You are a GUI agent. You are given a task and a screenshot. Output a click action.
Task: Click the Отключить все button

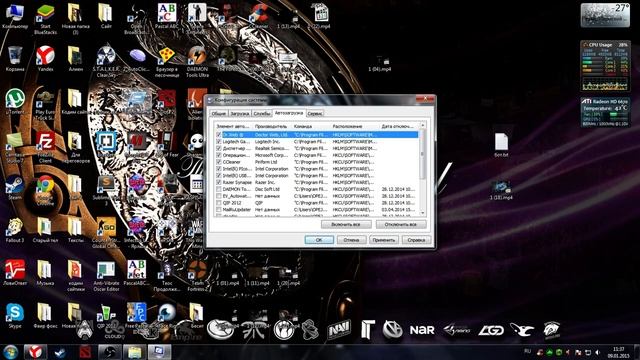pos(400,224)
